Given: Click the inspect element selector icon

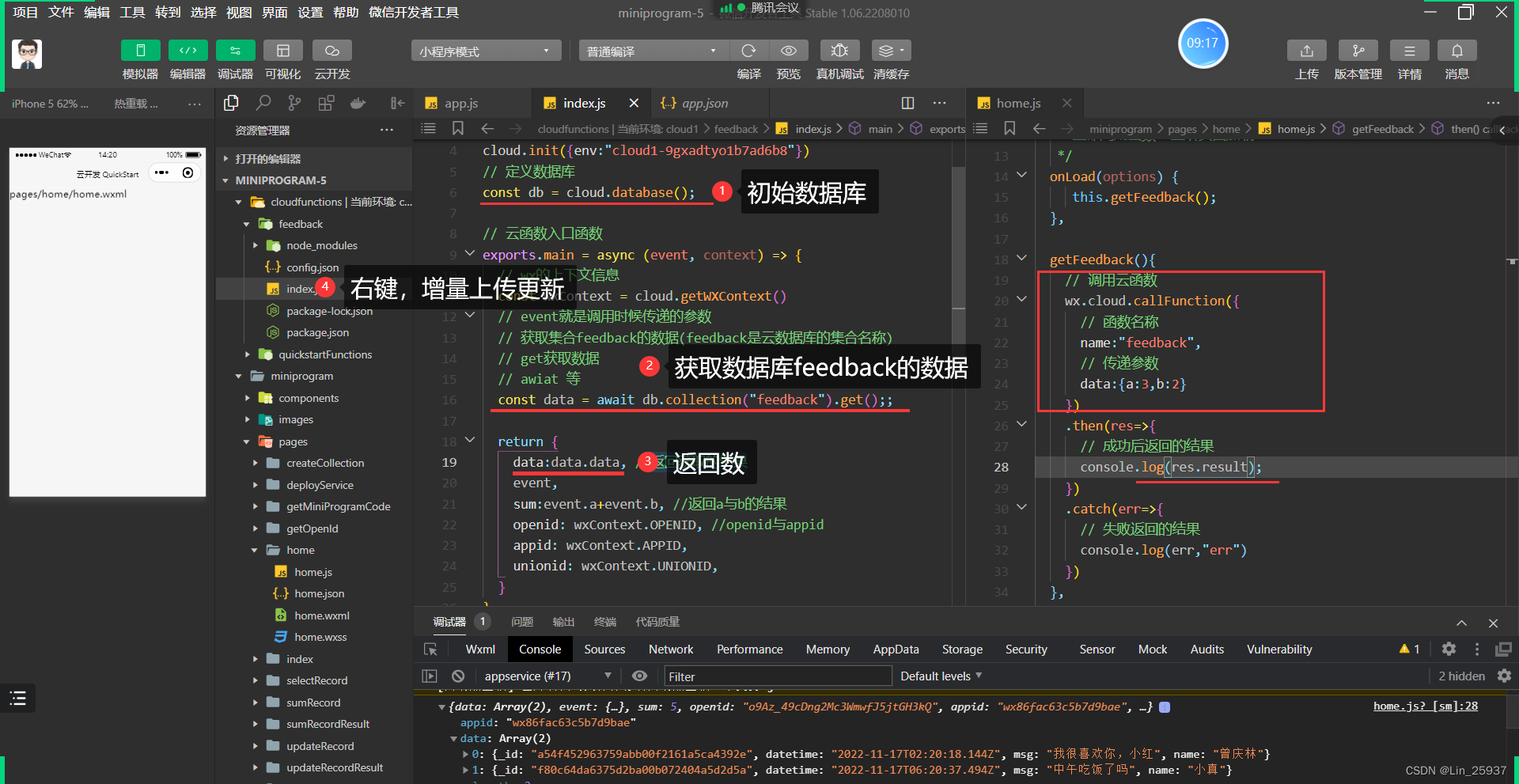Looking at the screenshot, I should coord(430,650).
